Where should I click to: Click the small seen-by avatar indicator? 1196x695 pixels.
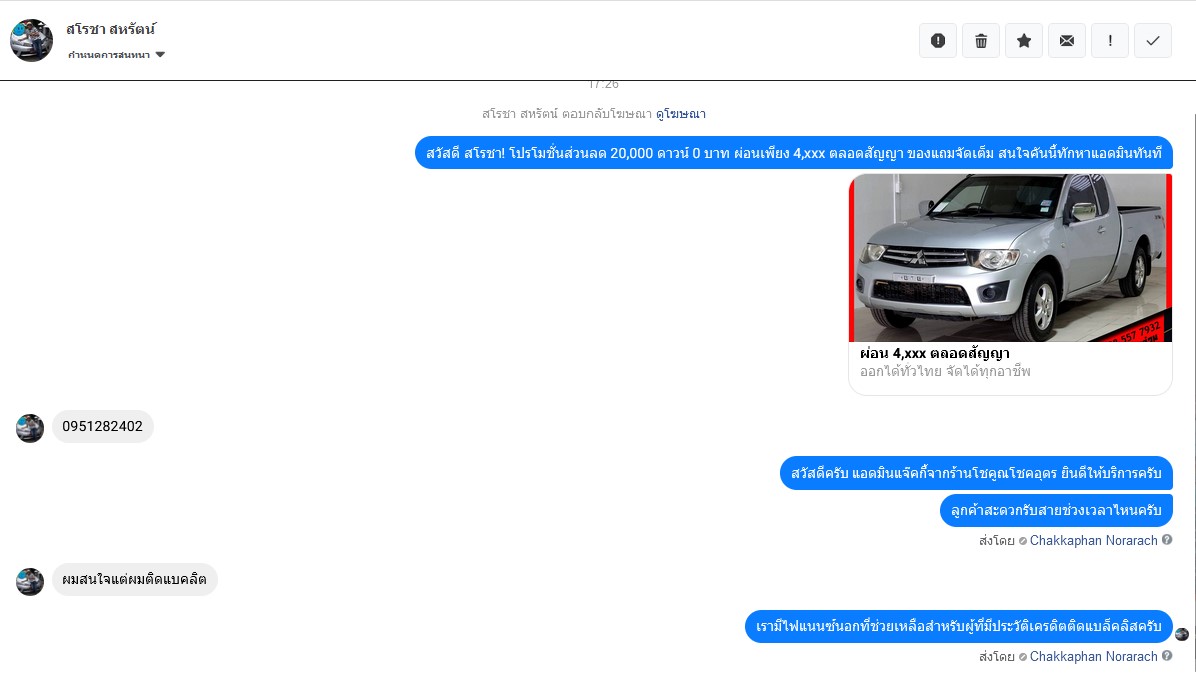(1182, 634)
